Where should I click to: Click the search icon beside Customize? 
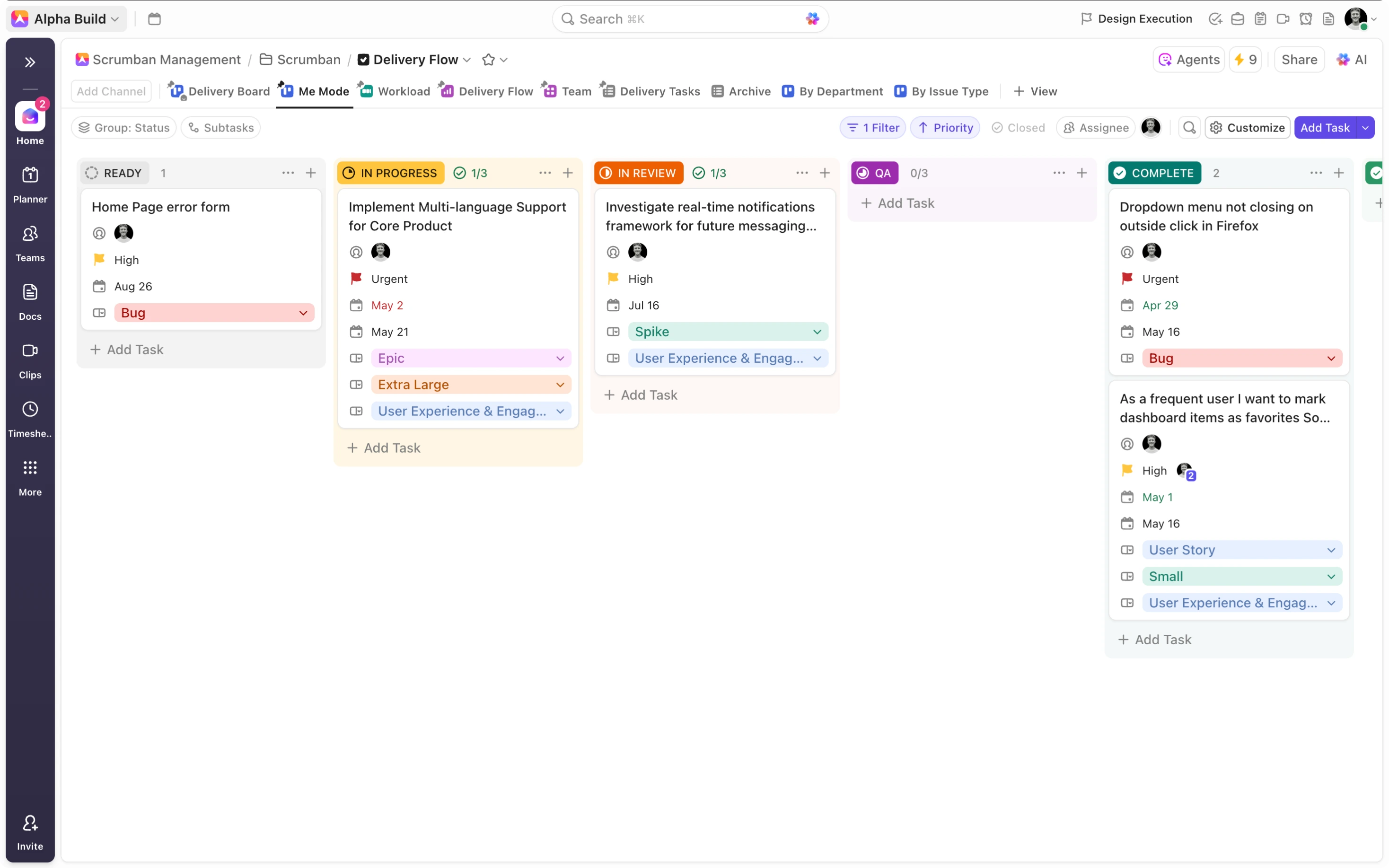[x=1189, y=127]
